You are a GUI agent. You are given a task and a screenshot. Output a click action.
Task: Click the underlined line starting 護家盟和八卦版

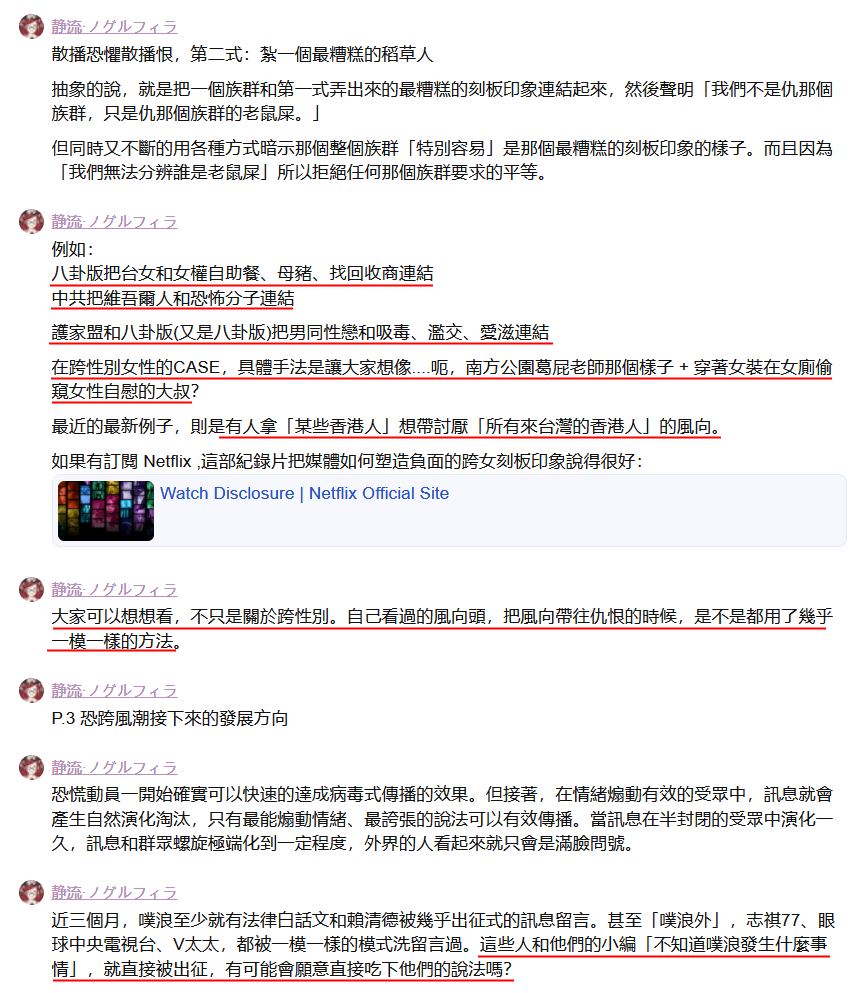coord(300,332)
